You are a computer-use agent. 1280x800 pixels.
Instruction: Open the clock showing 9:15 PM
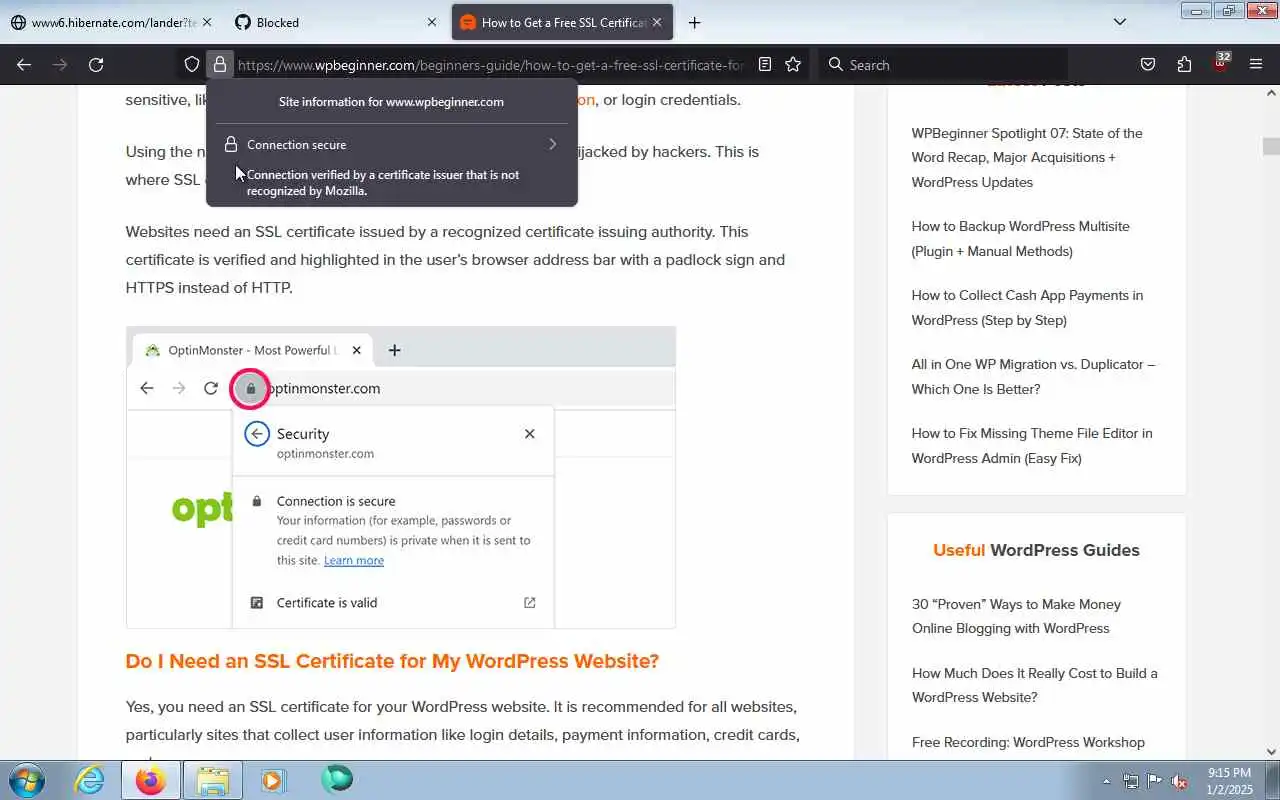[x=1229, y=781]
